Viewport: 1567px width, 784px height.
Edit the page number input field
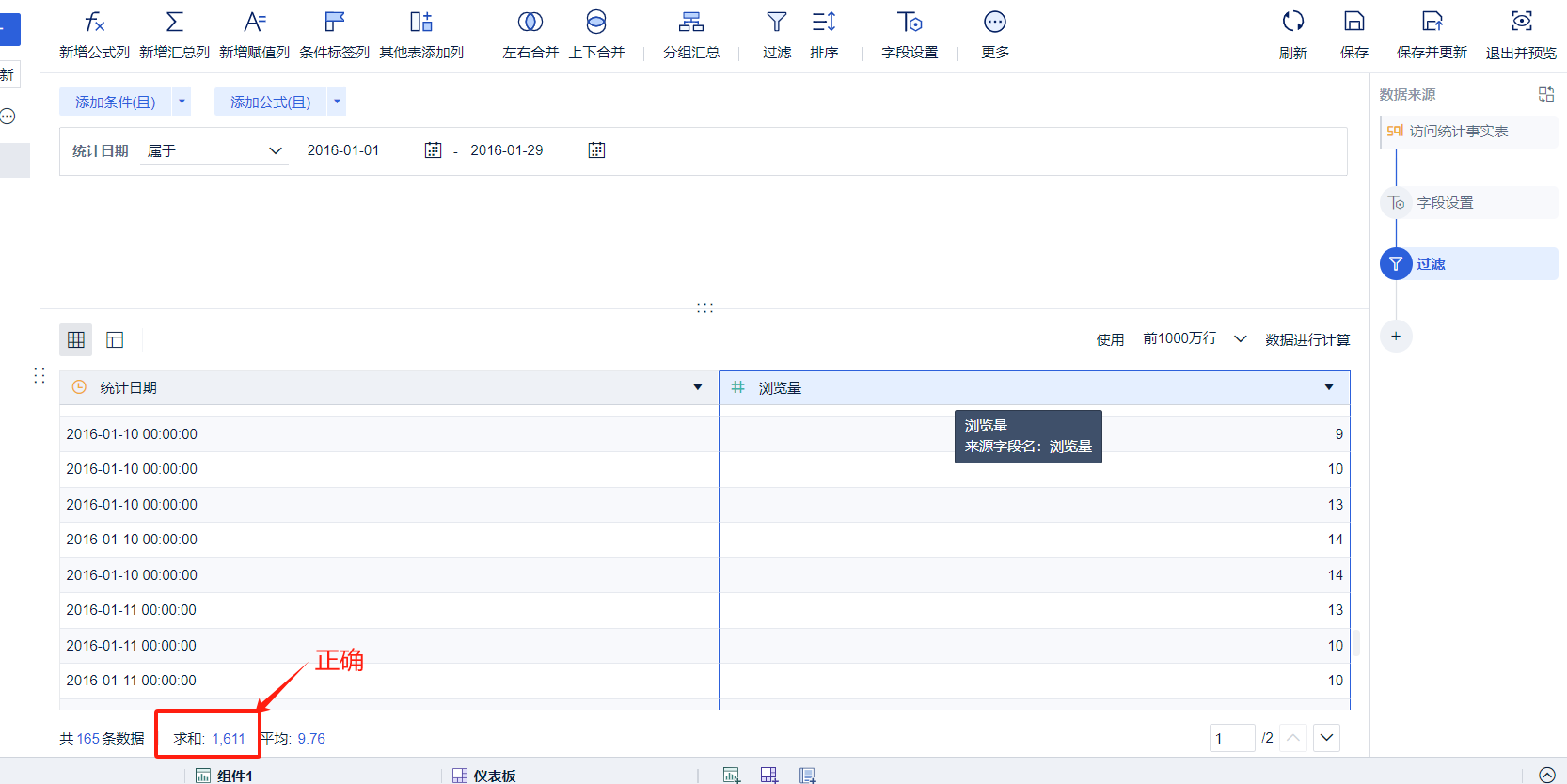[x=1232, y=738]
